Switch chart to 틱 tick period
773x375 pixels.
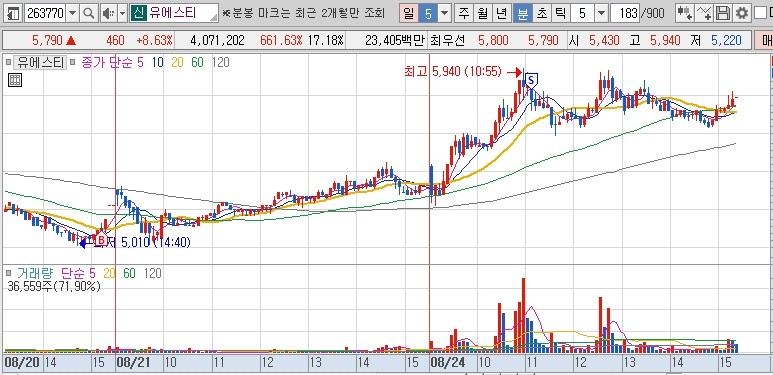tap(561, 13)
